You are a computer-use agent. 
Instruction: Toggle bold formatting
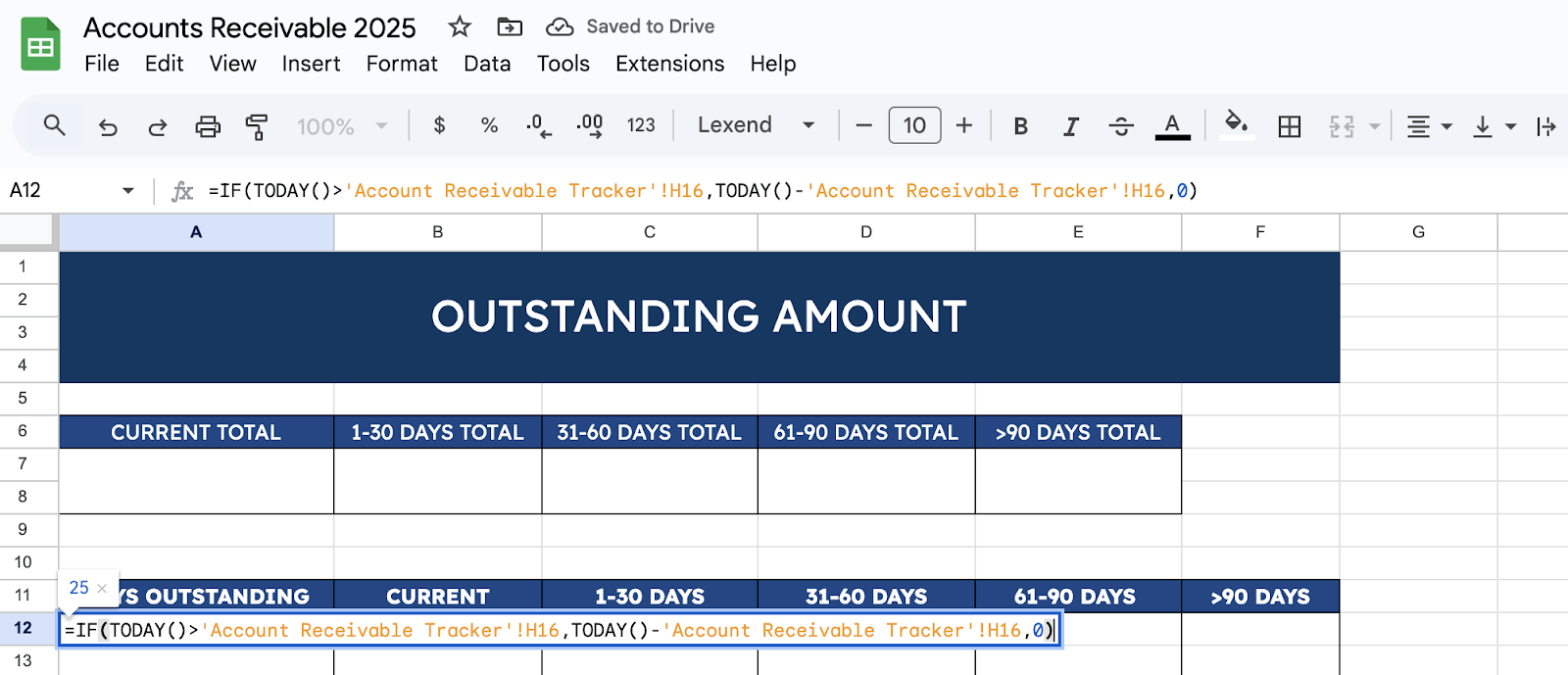[x=1020, y=126]
